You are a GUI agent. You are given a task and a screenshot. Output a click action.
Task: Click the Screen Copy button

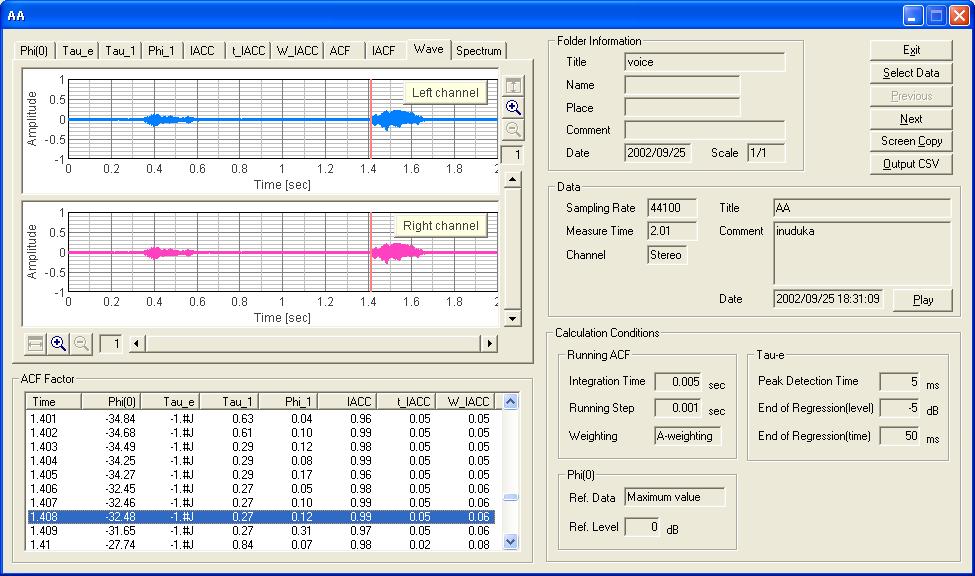pos(911,141)
